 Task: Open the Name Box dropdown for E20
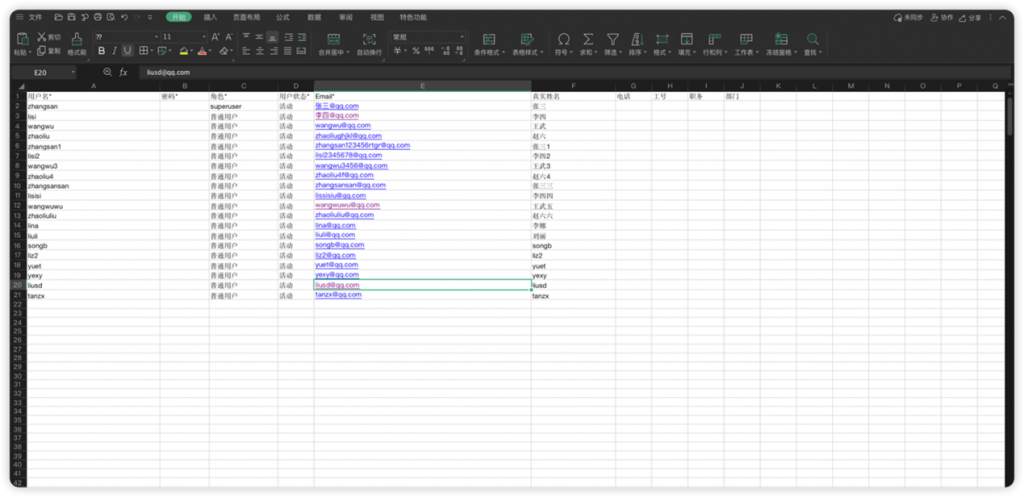coord(72,72)
